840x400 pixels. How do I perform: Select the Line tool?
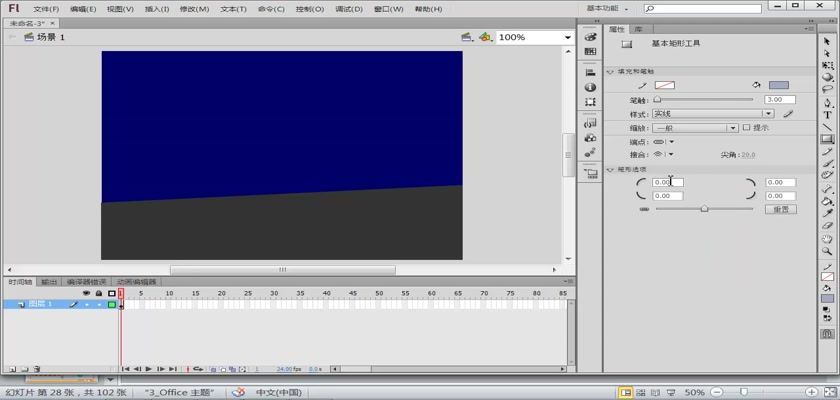tap(827, 127)
